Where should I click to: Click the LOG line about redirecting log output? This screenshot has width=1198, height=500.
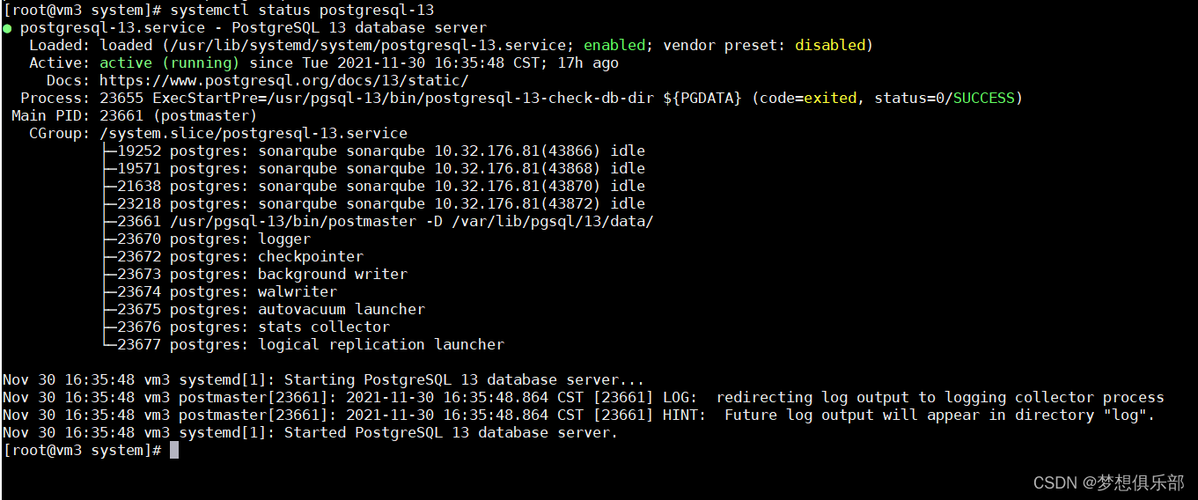tap(583, 398)
